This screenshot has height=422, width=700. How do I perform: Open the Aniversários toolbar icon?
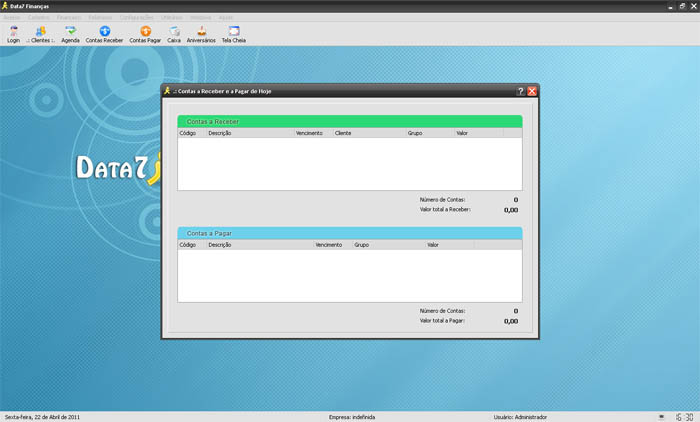201,34
